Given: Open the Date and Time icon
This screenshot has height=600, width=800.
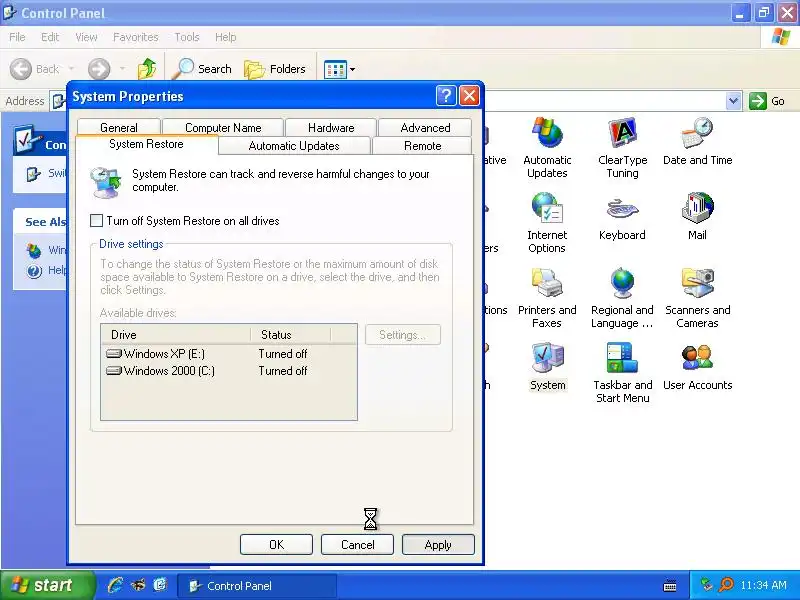Looking at the screenshot, I should (x=697, y=141).
